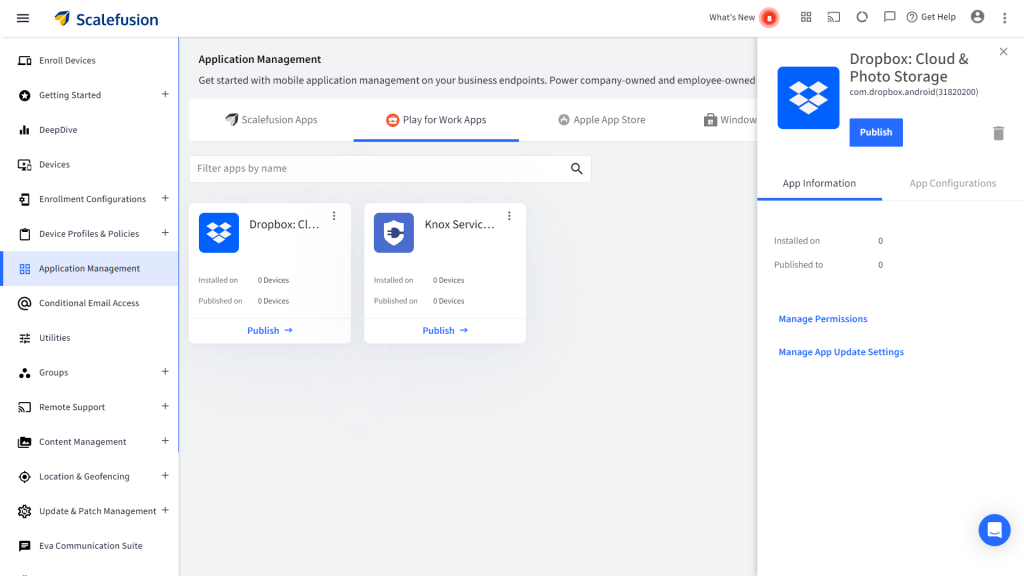Expand the Getting Started section
This screenshot has height=576, width=1024.
coord(165,95)
